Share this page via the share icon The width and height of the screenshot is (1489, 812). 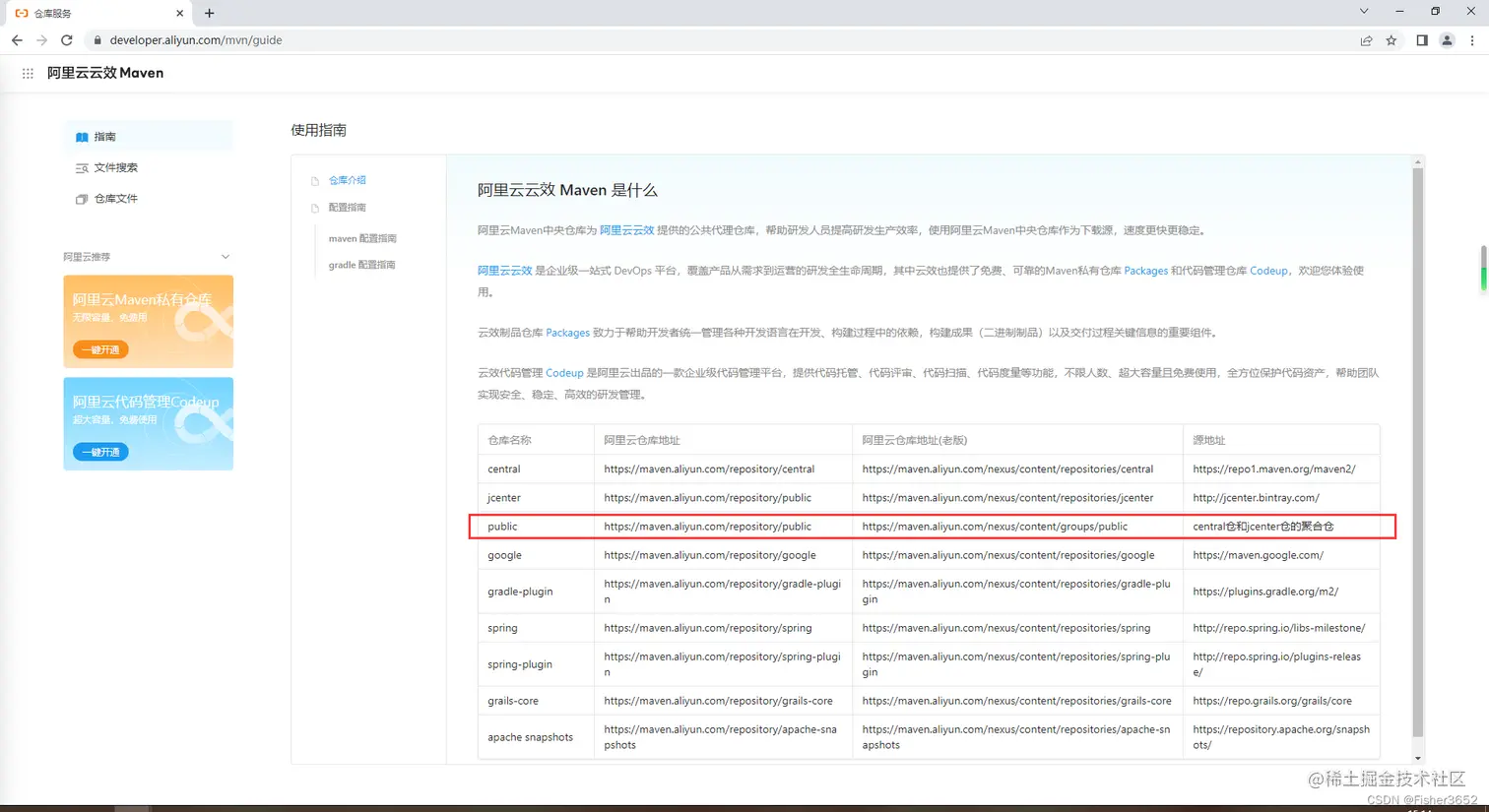click(x=1366, y=40)
